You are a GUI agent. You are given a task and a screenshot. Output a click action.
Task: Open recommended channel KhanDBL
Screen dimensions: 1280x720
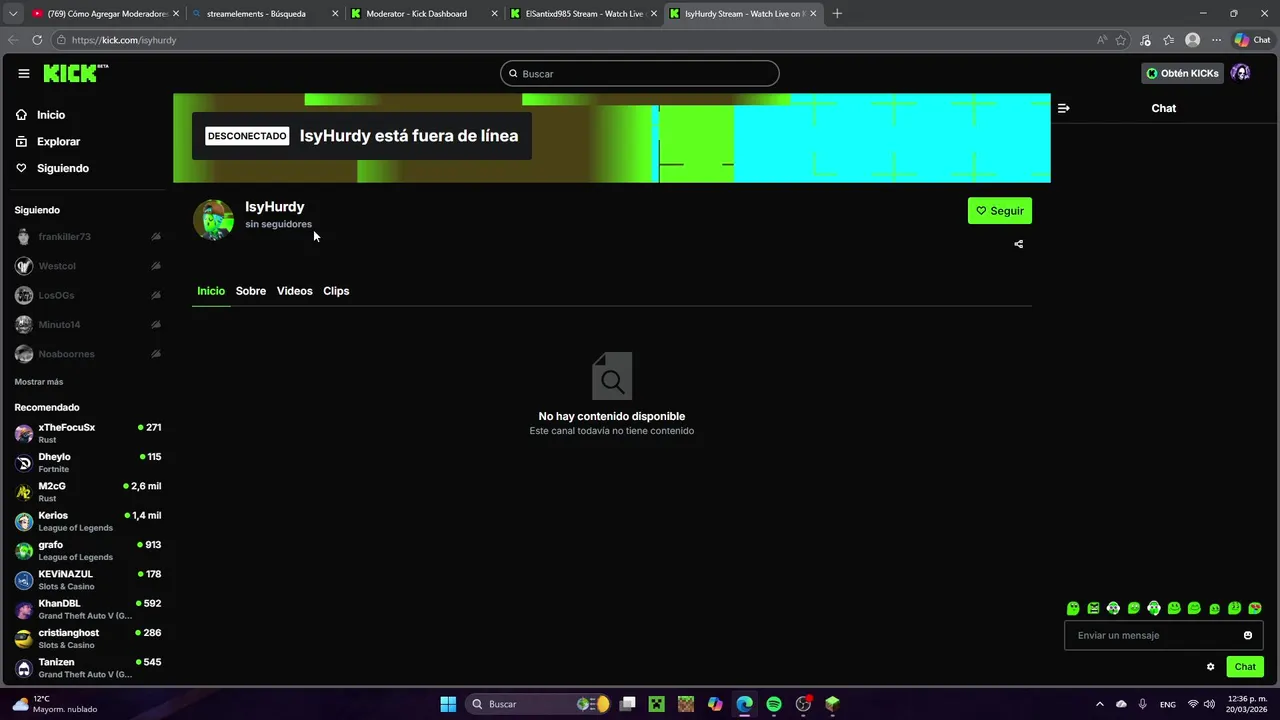(88, 609)
